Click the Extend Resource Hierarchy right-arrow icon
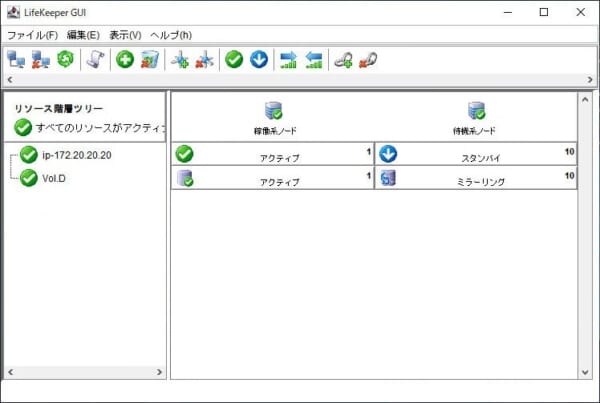This screenshot has height=403, width=600. coord(289,60)
